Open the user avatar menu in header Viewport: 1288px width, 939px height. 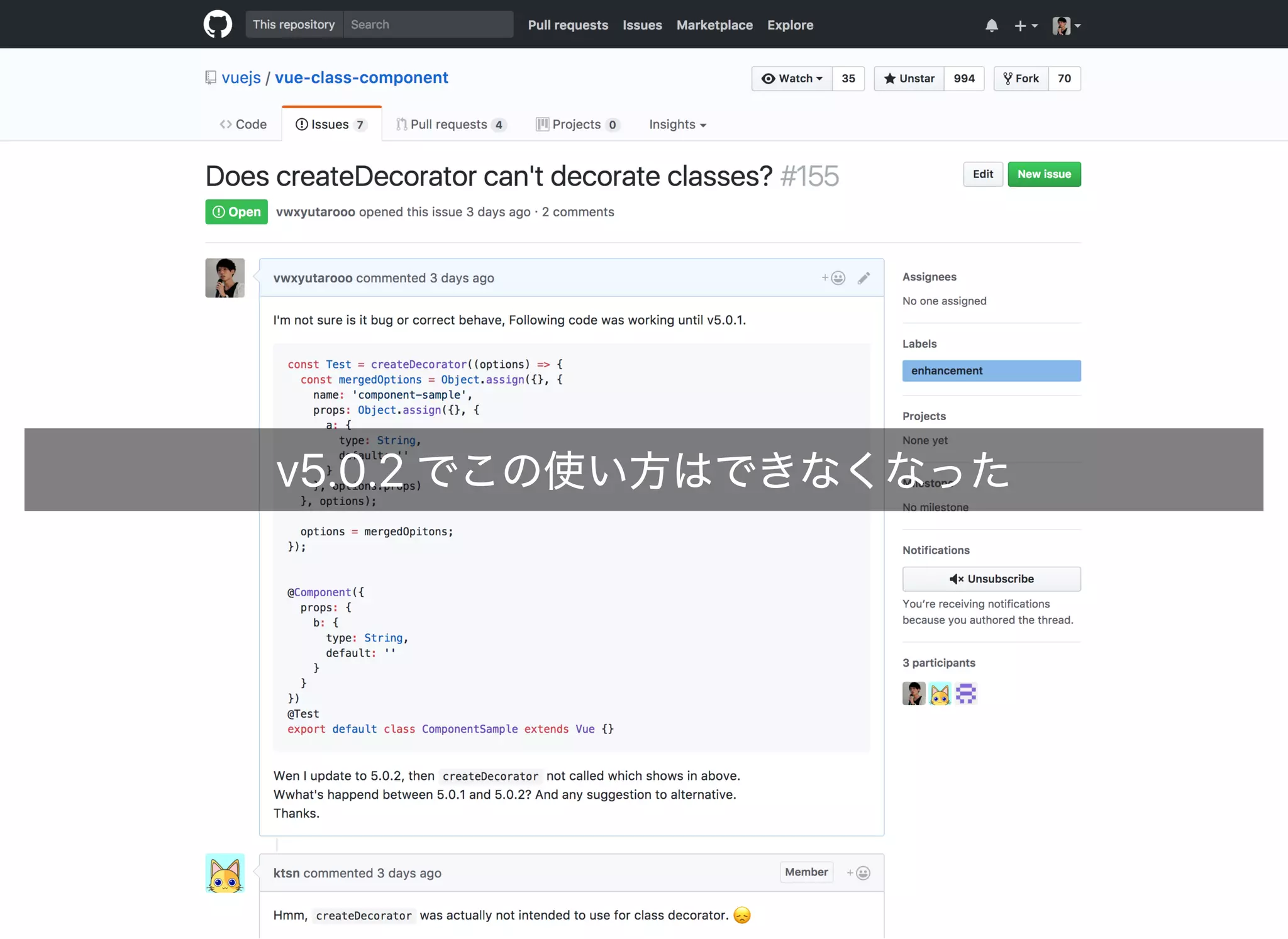tap(1066, 25)
